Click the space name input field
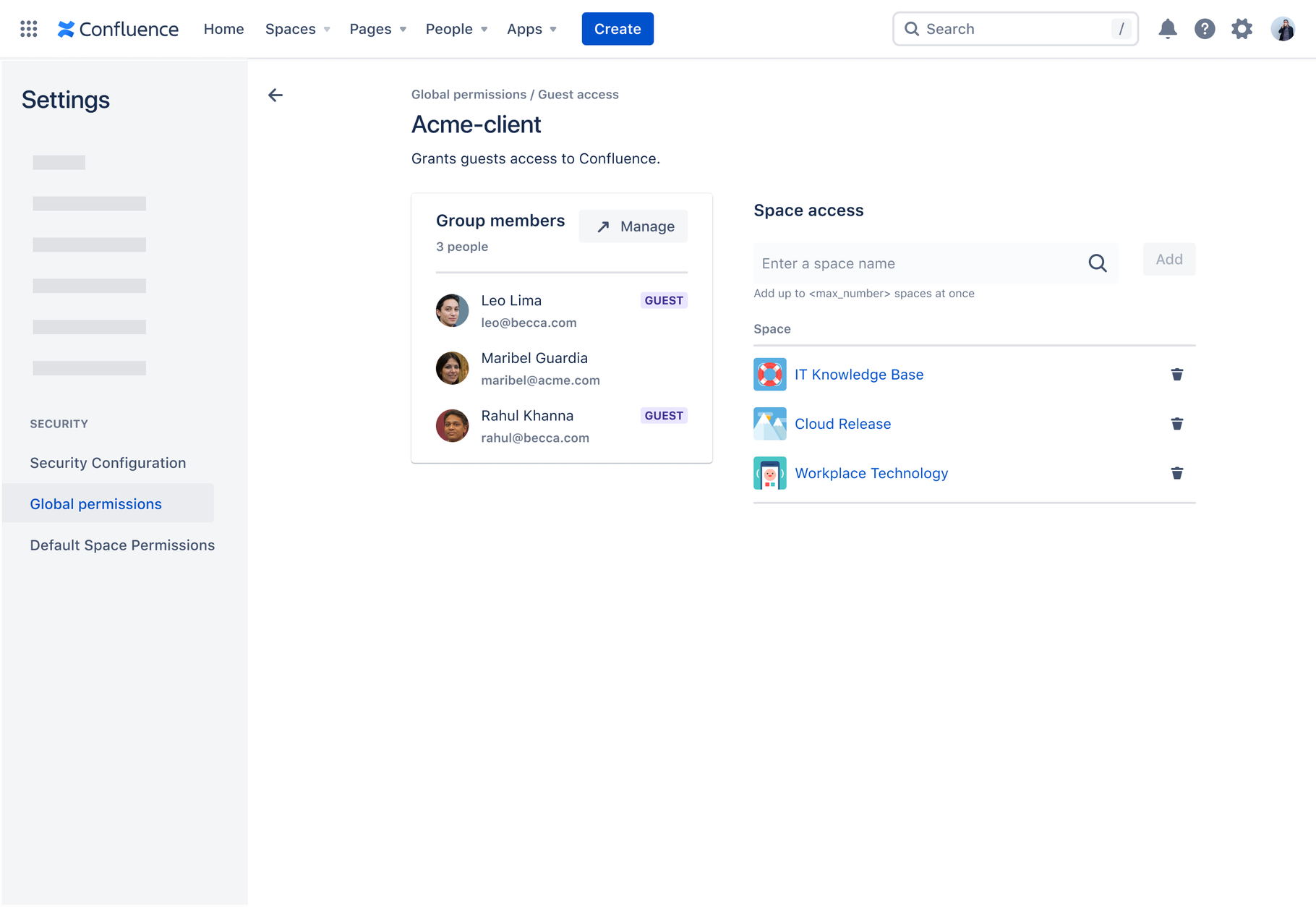This screenshot has height=907, width=1316. coord(904,263)
